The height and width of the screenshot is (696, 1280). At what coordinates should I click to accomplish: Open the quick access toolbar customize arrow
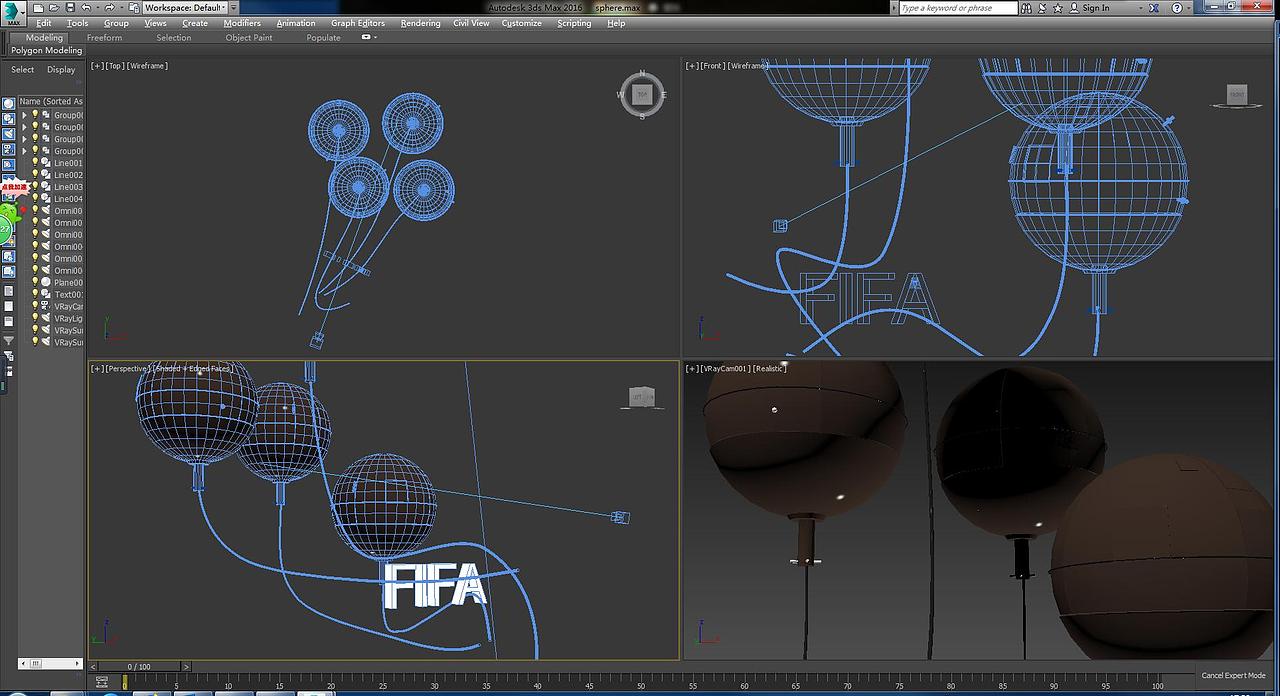(x=234, y=8)
